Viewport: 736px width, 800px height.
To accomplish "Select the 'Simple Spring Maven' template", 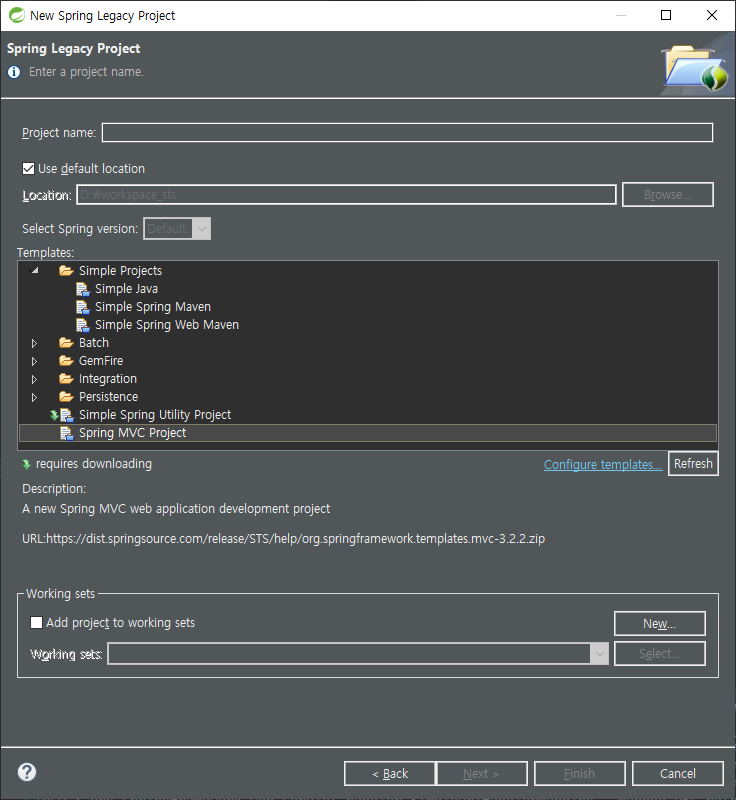I will [153, 307].
